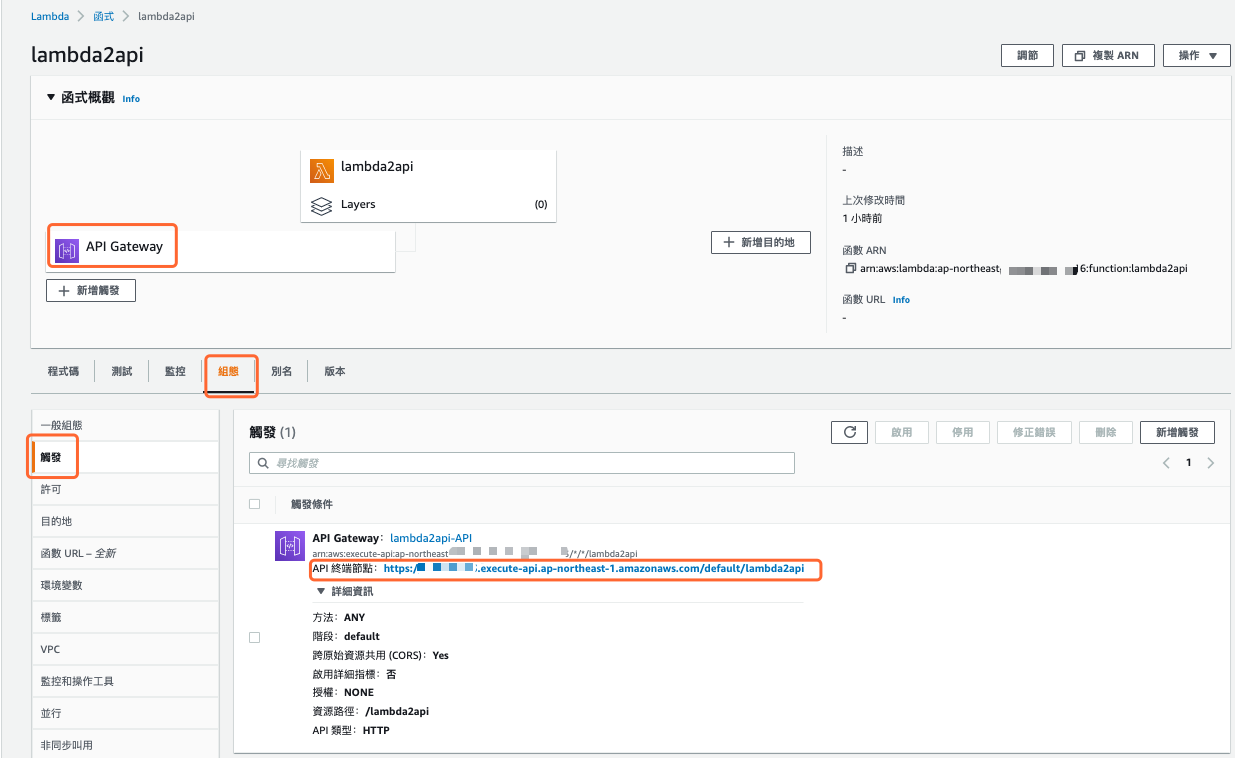This screenshot has width=1235, height=758.
Task: Click the 修正錯誤 button
Action: 1034,432
